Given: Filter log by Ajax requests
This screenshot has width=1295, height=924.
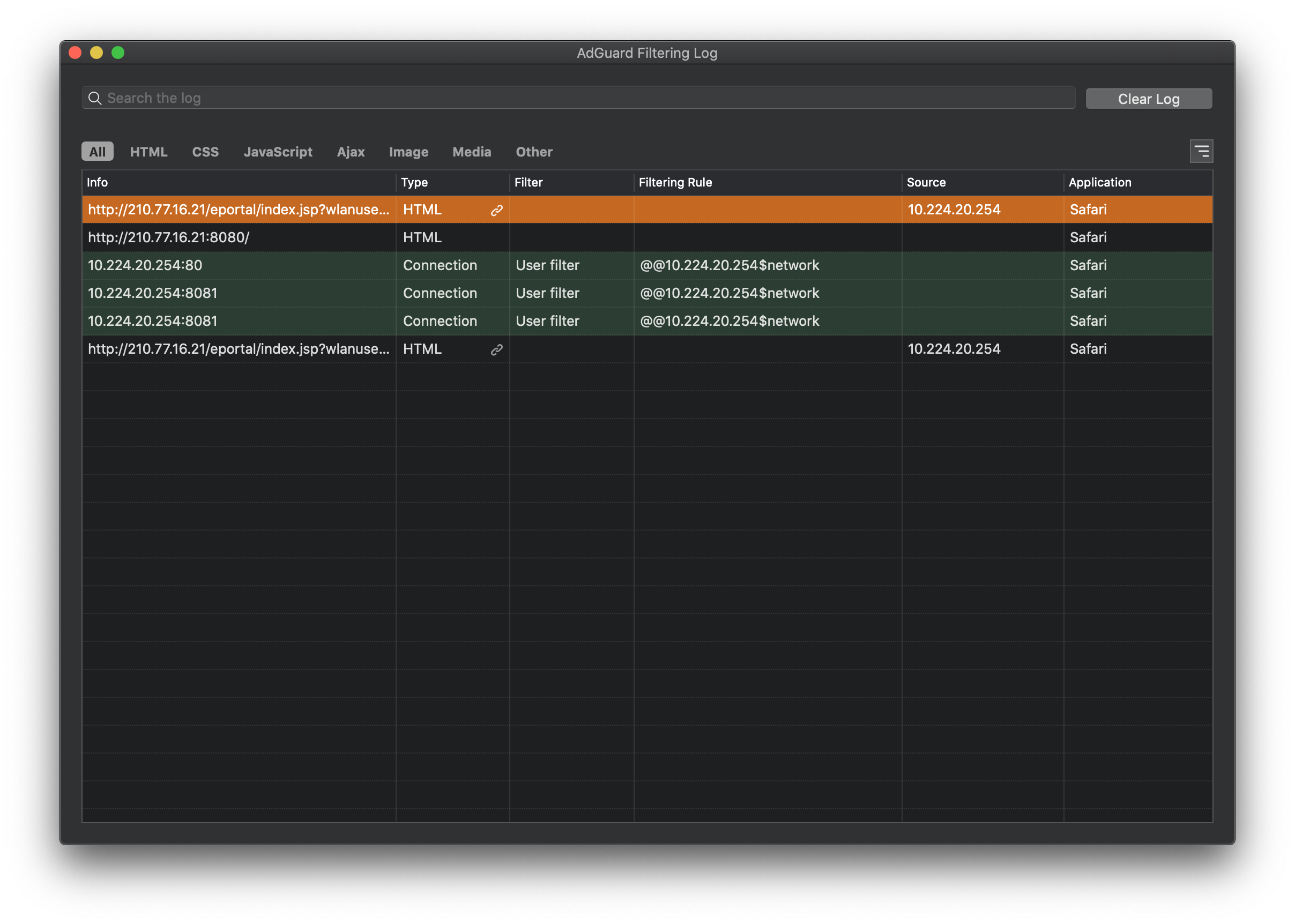Looking at the screenshot, I should (351, 152).
